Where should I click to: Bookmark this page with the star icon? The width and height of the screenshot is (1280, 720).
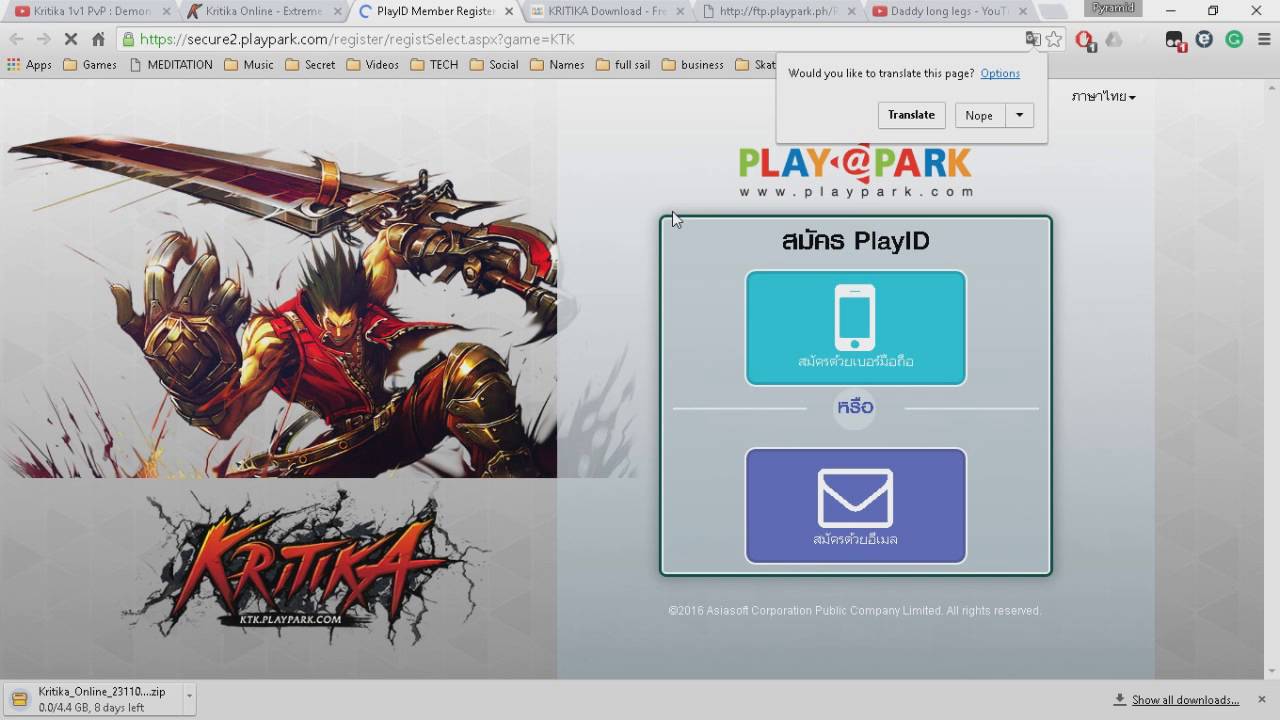coord(1054,39)
